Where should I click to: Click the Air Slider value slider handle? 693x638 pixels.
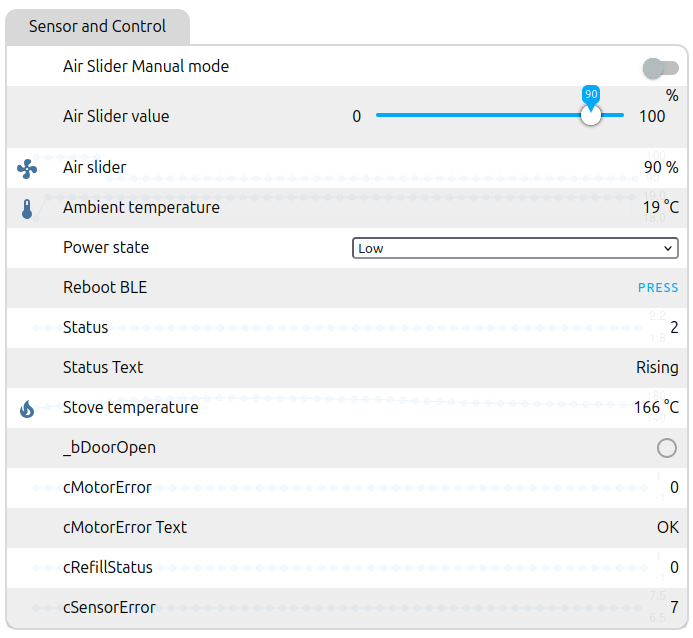point(591,115)
